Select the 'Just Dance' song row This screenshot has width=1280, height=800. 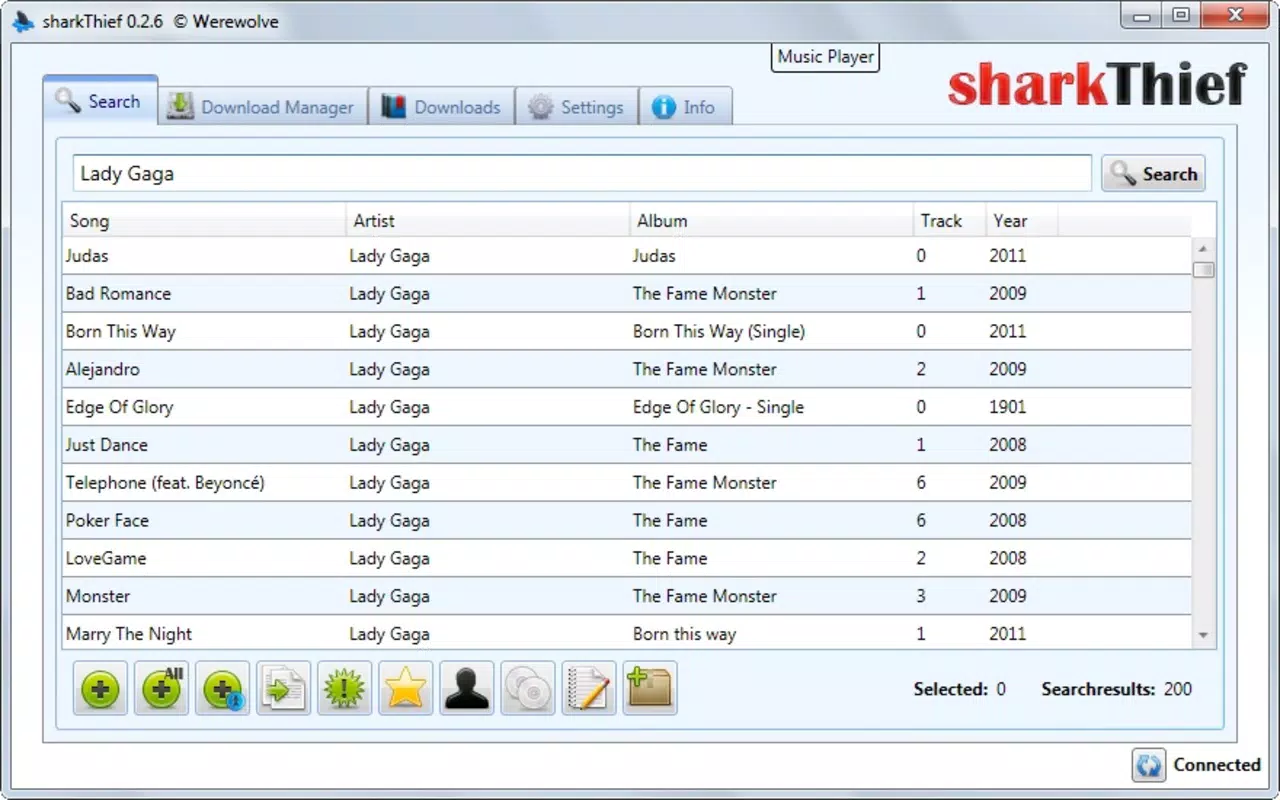627,445
